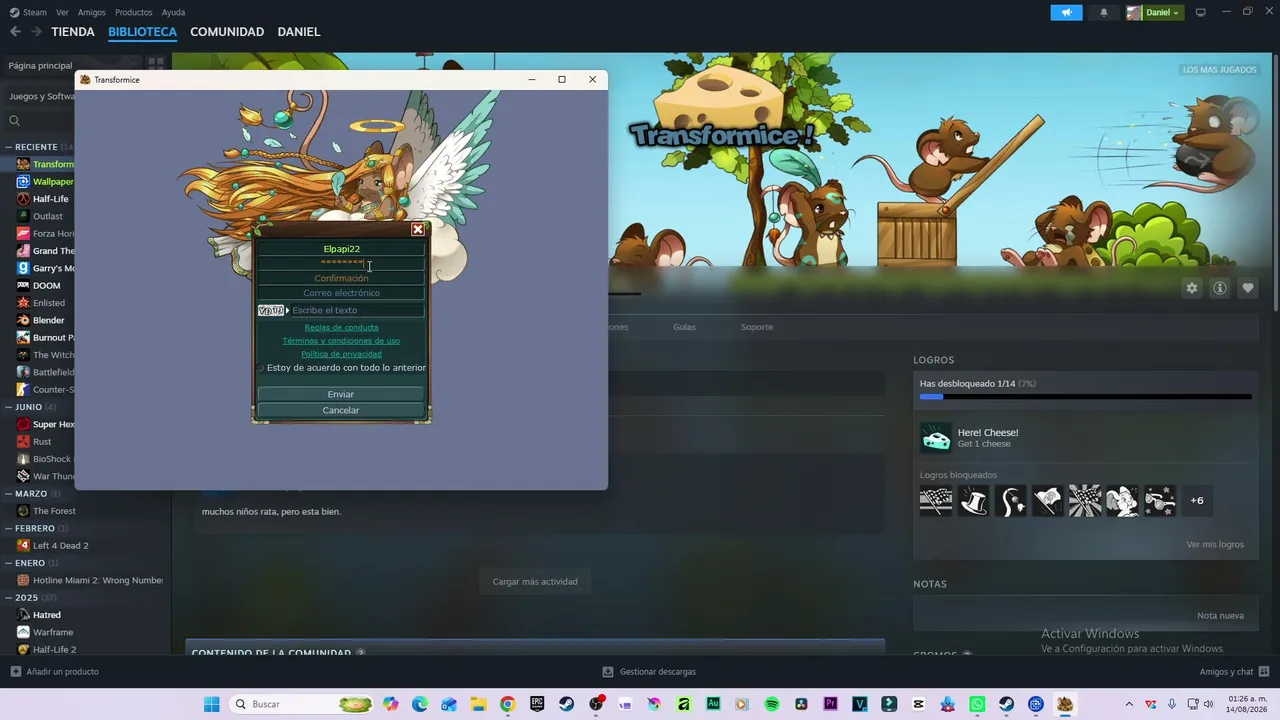Click the library search magnifier icon

point(14,121)
